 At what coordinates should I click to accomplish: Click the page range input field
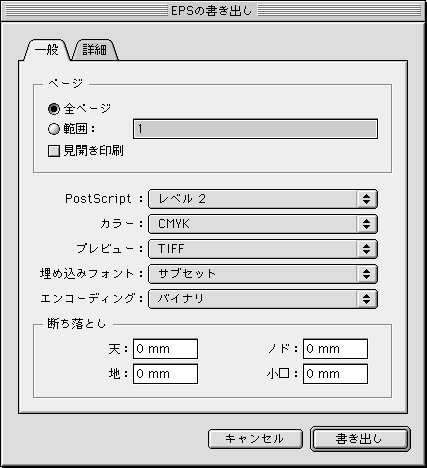click(x=255, y=129)
